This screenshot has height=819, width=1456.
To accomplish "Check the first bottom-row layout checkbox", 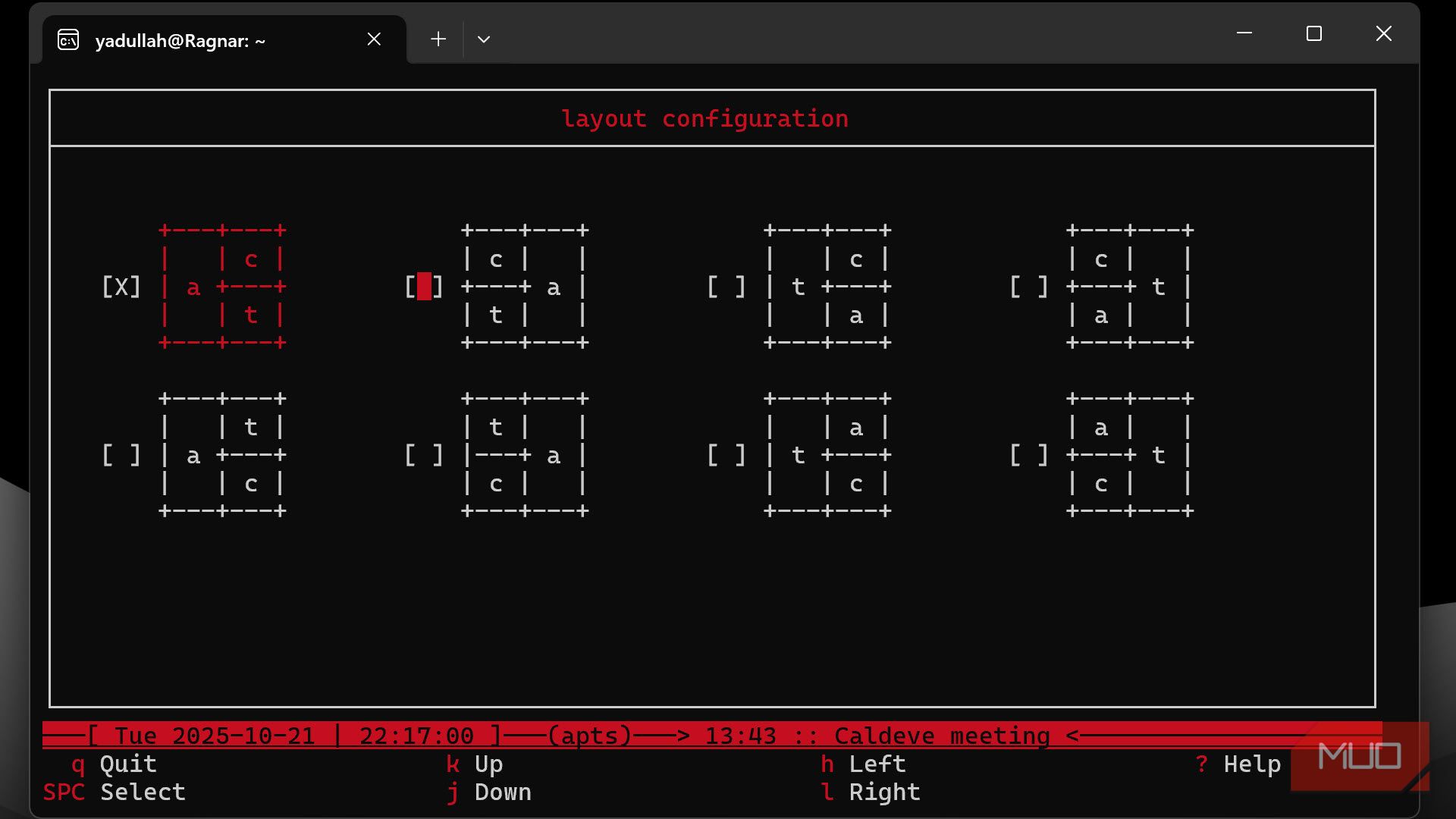I will coord(121,455).
